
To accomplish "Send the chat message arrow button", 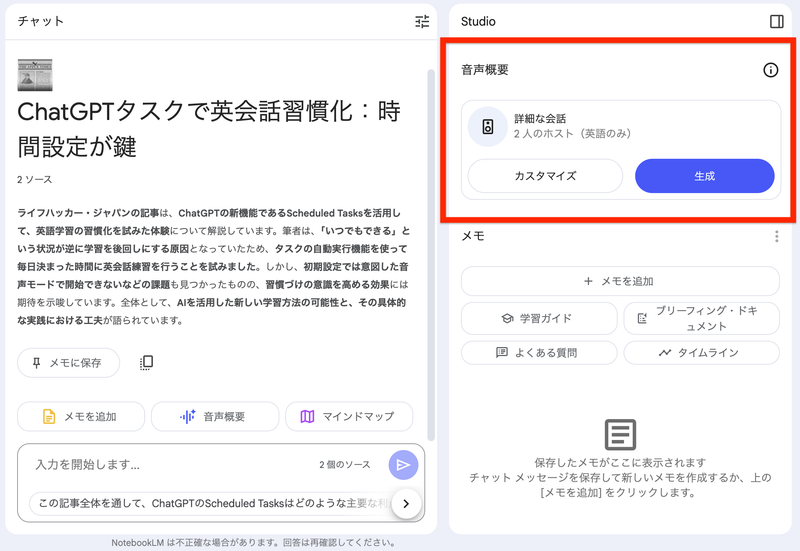I will point(403,465).
